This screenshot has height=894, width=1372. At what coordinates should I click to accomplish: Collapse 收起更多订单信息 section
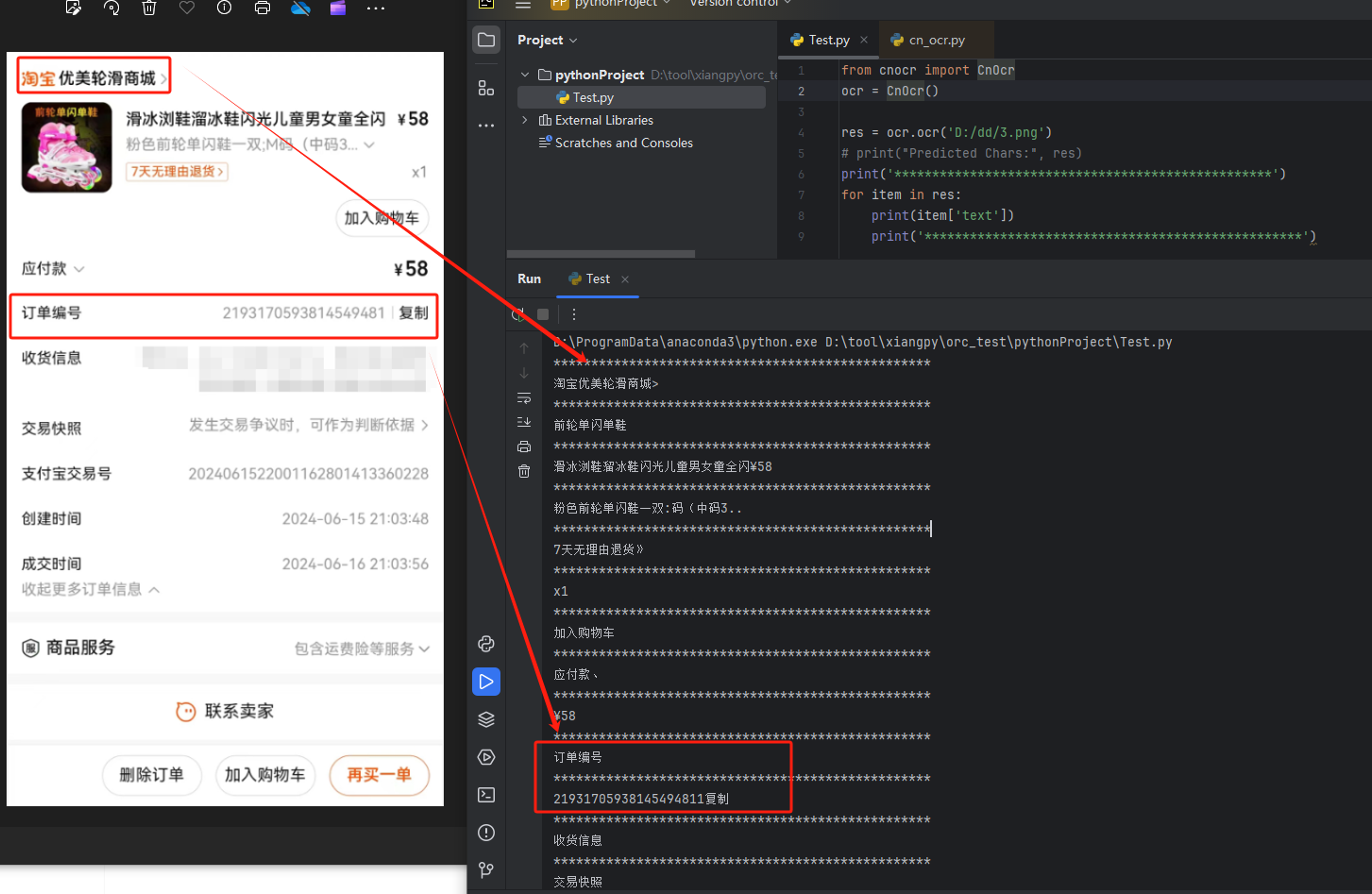(x=91, y=589)
